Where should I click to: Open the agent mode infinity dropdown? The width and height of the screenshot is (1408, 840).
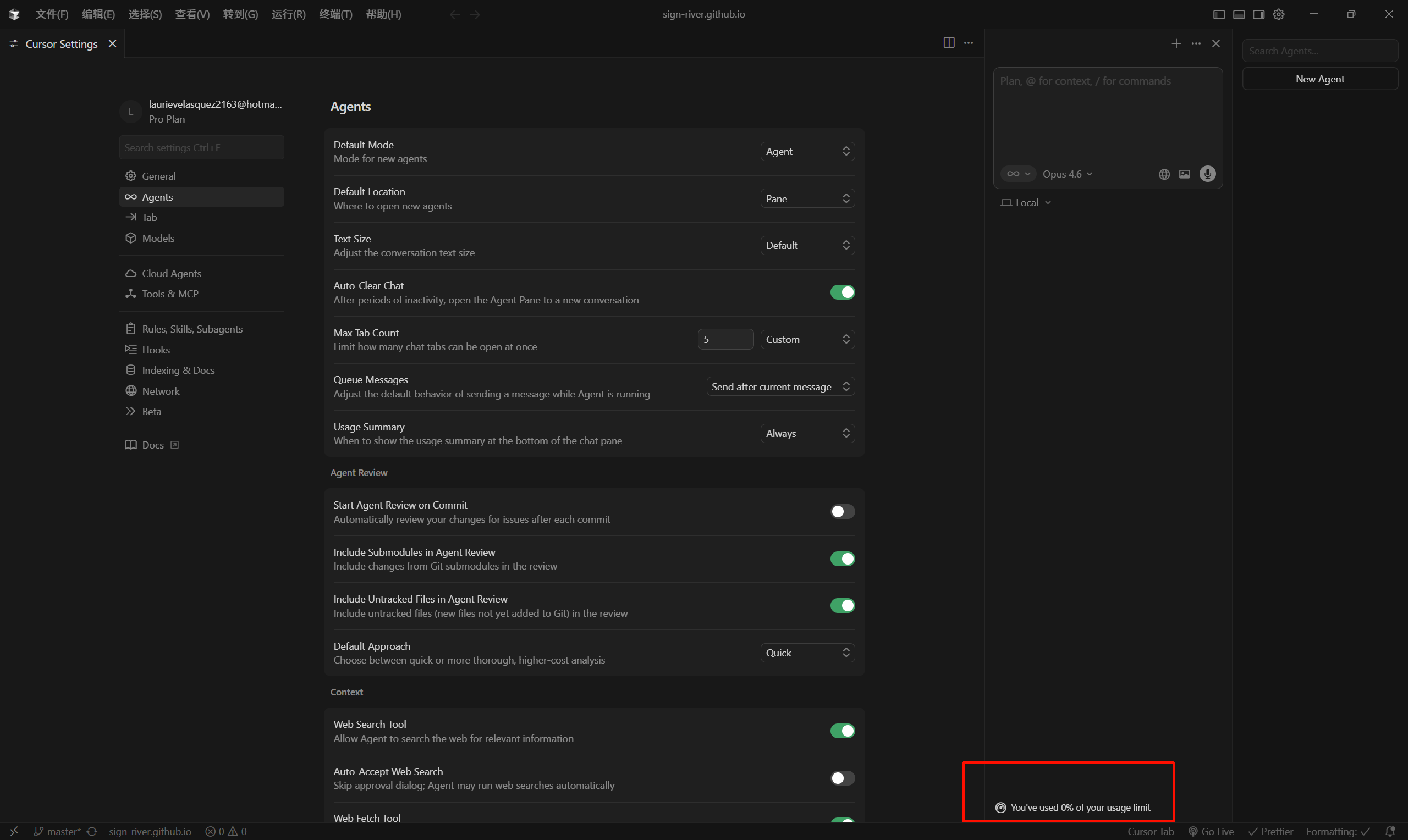point(1019,174)
